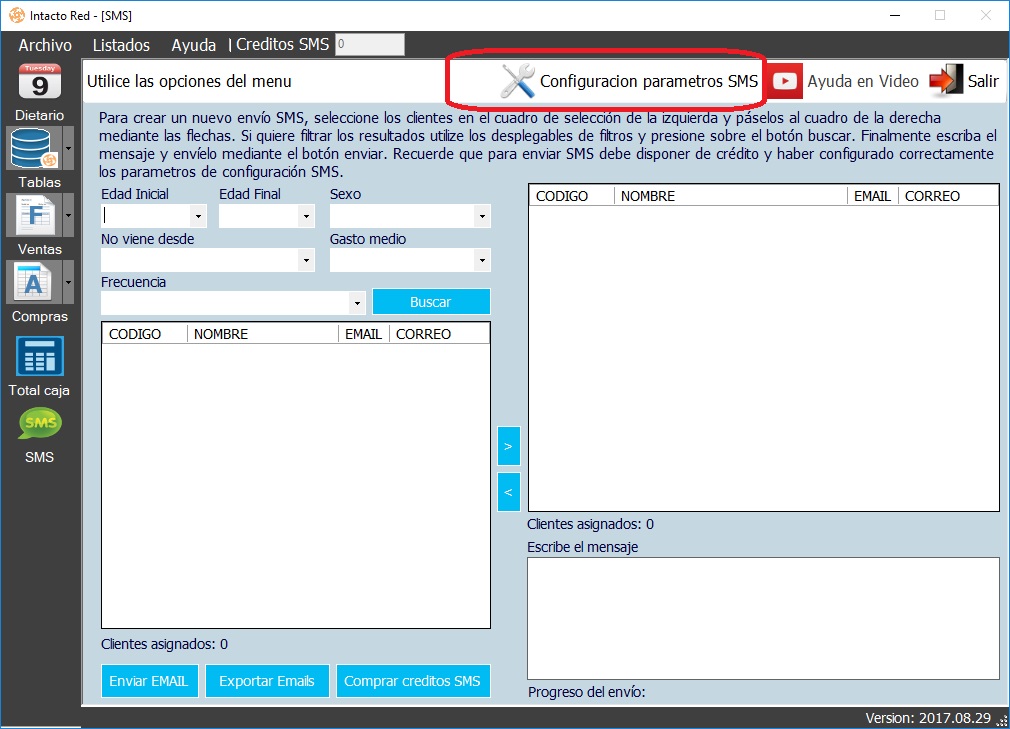Click the Creditos SMS value field

pyautogui.click(x=370, y=44)
